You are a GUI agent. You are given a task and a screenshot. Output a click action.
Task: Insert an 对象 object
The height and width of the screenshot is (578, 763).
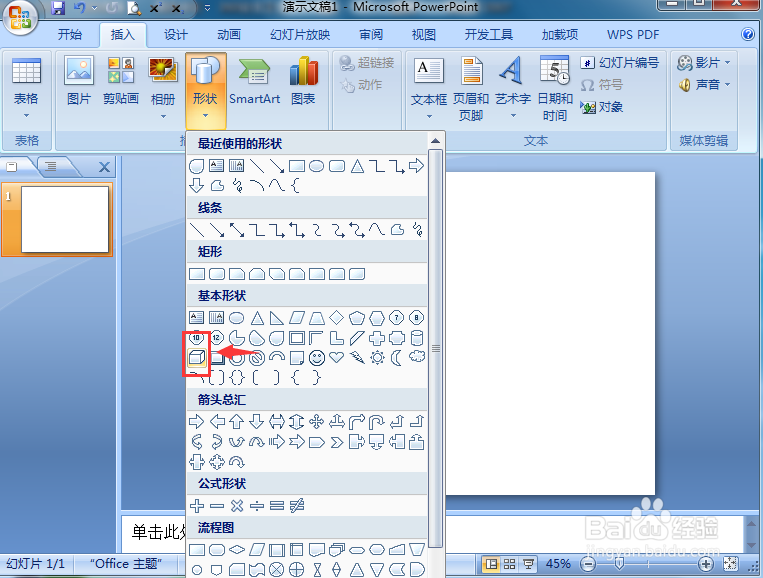602,107
